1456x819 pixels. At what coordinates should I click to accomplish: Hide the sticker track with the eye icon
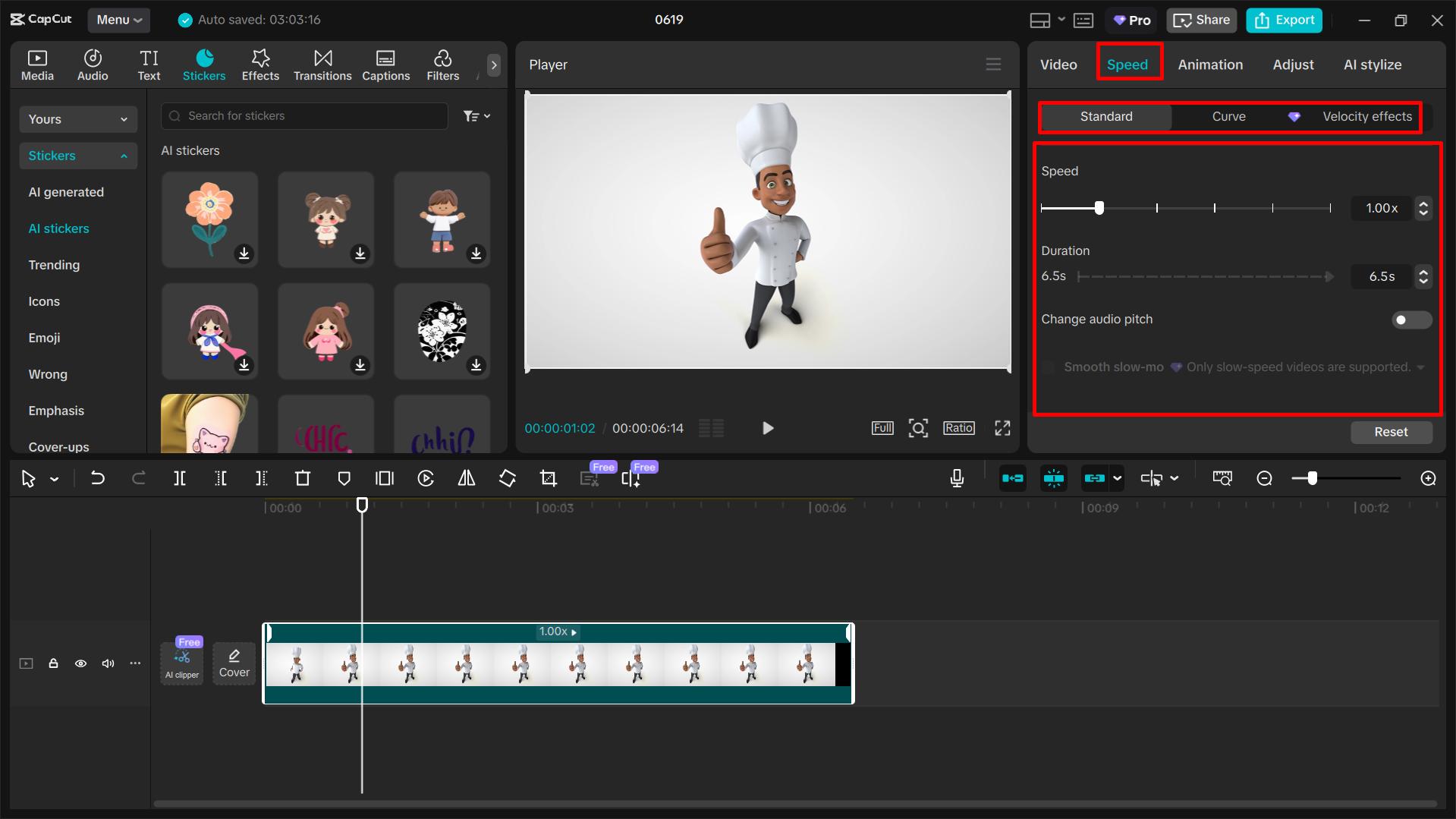pos(80,663)
